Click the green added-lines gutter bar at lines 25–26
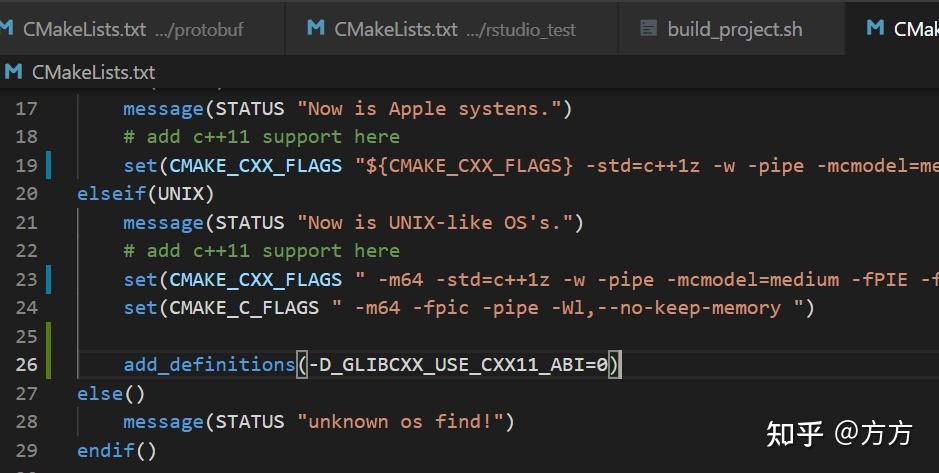 49,350
